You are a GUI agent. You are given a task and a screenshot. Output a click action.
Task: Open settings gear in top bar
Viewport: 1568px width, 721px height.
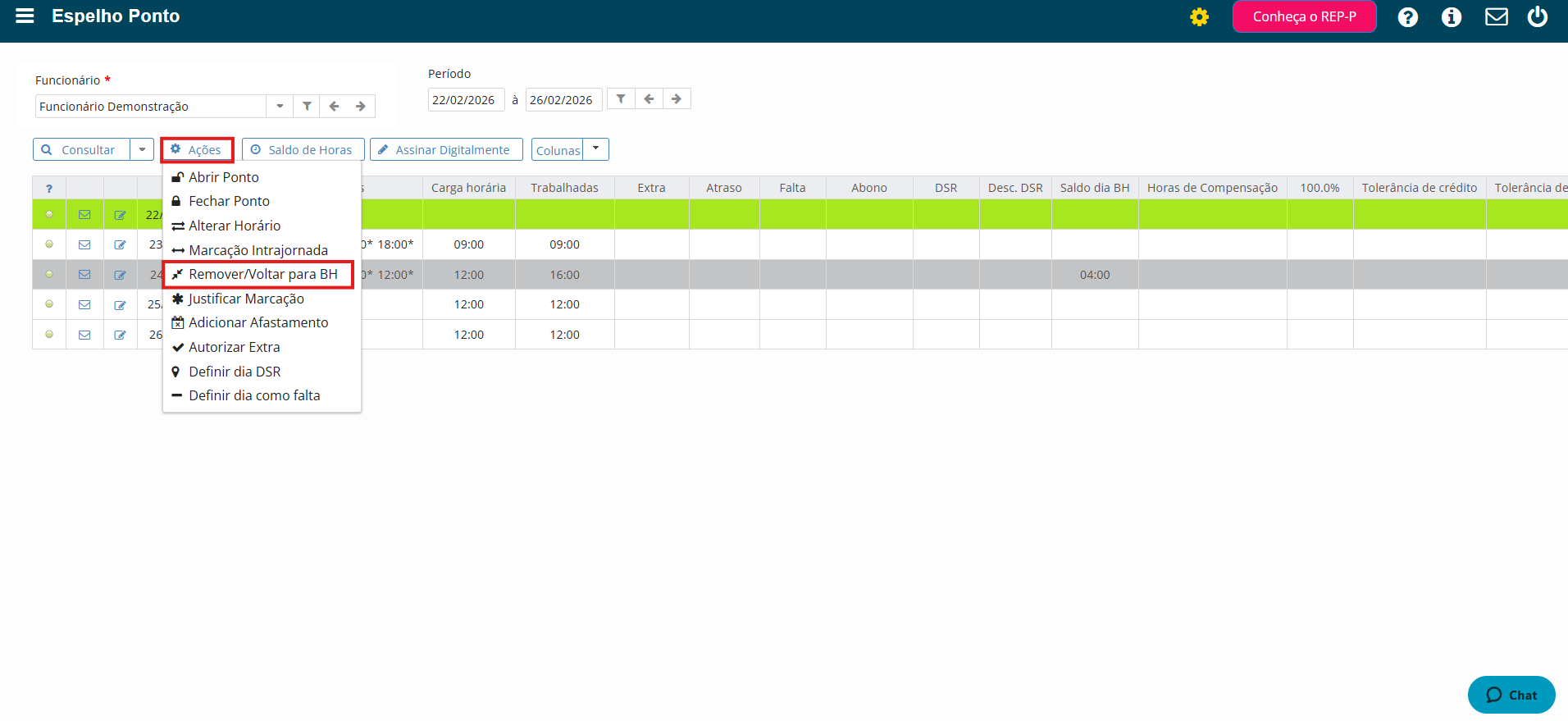point(1199,16)
